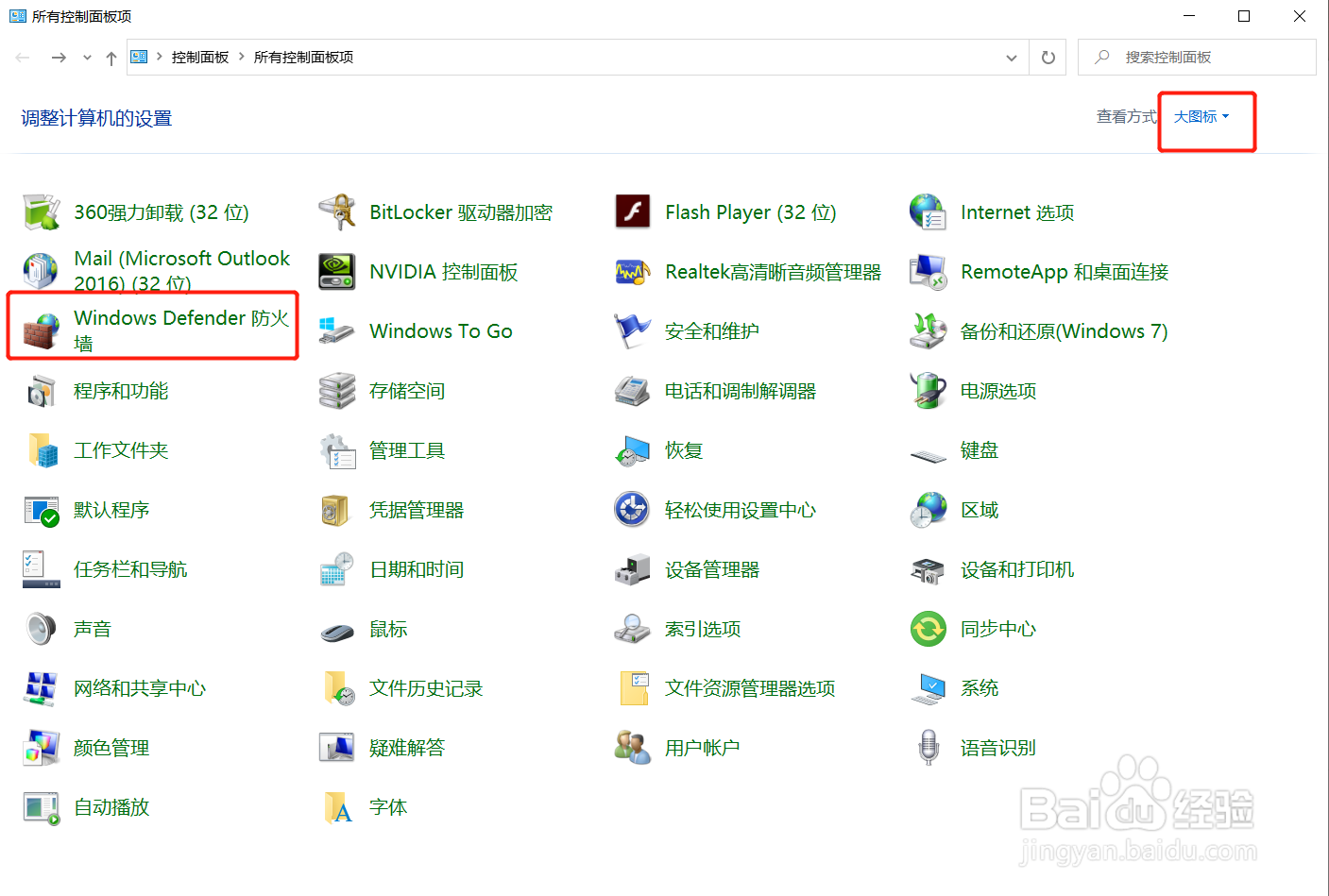Screen dimensions: 1329x896
Task: Open the 凭据管理器 safe icon
Action: [x=335, y=510]
